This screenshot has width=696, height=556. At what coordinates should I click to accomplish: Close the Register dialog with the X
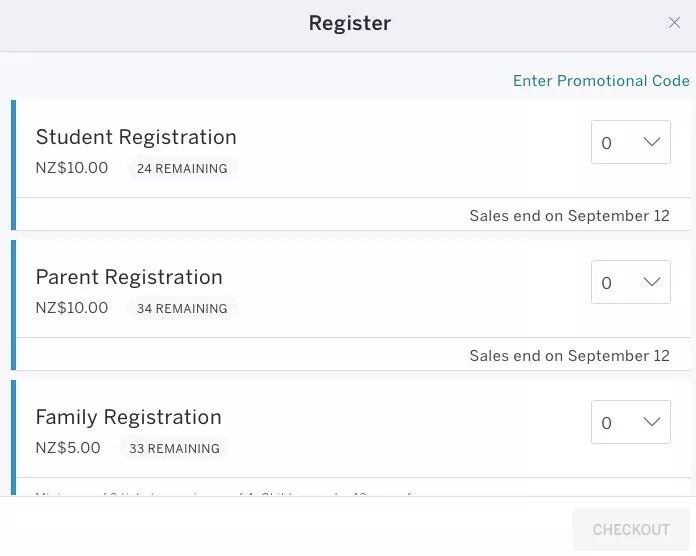[674, 23]
